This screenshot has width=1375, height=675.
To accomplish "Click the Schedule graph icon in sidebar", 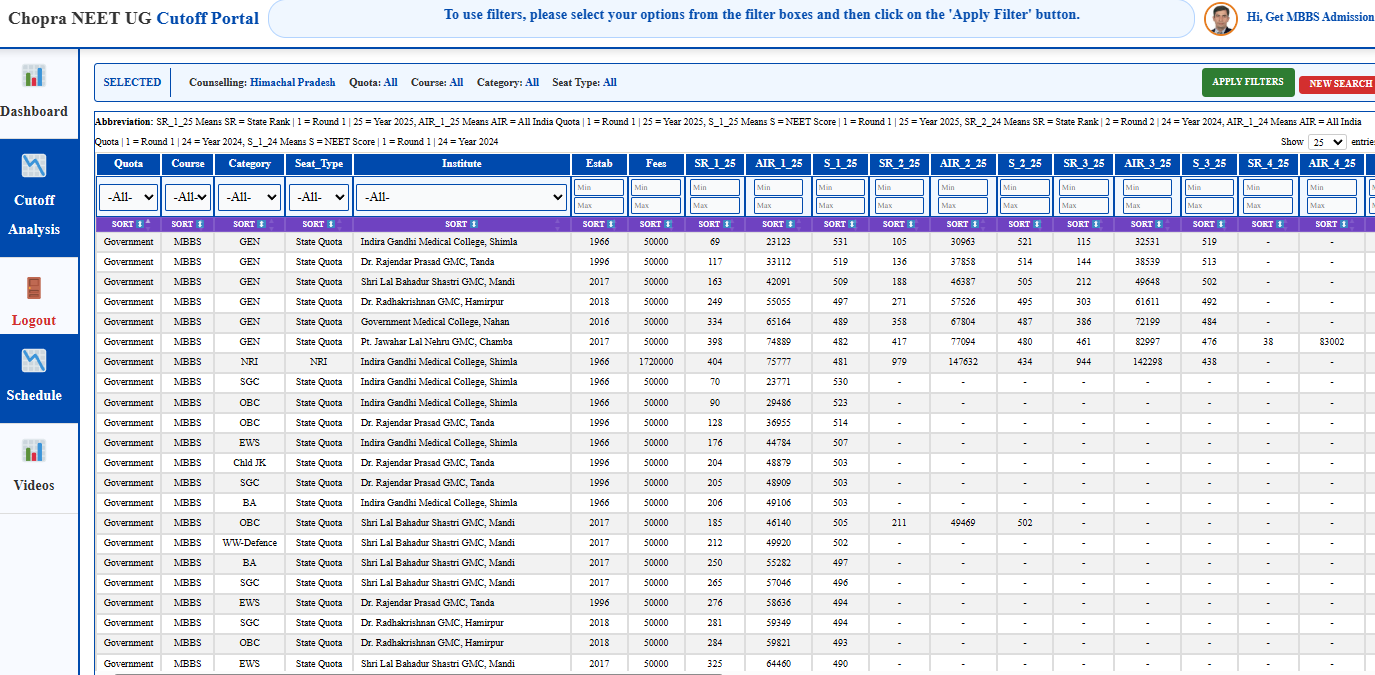I will coord(34,360).
